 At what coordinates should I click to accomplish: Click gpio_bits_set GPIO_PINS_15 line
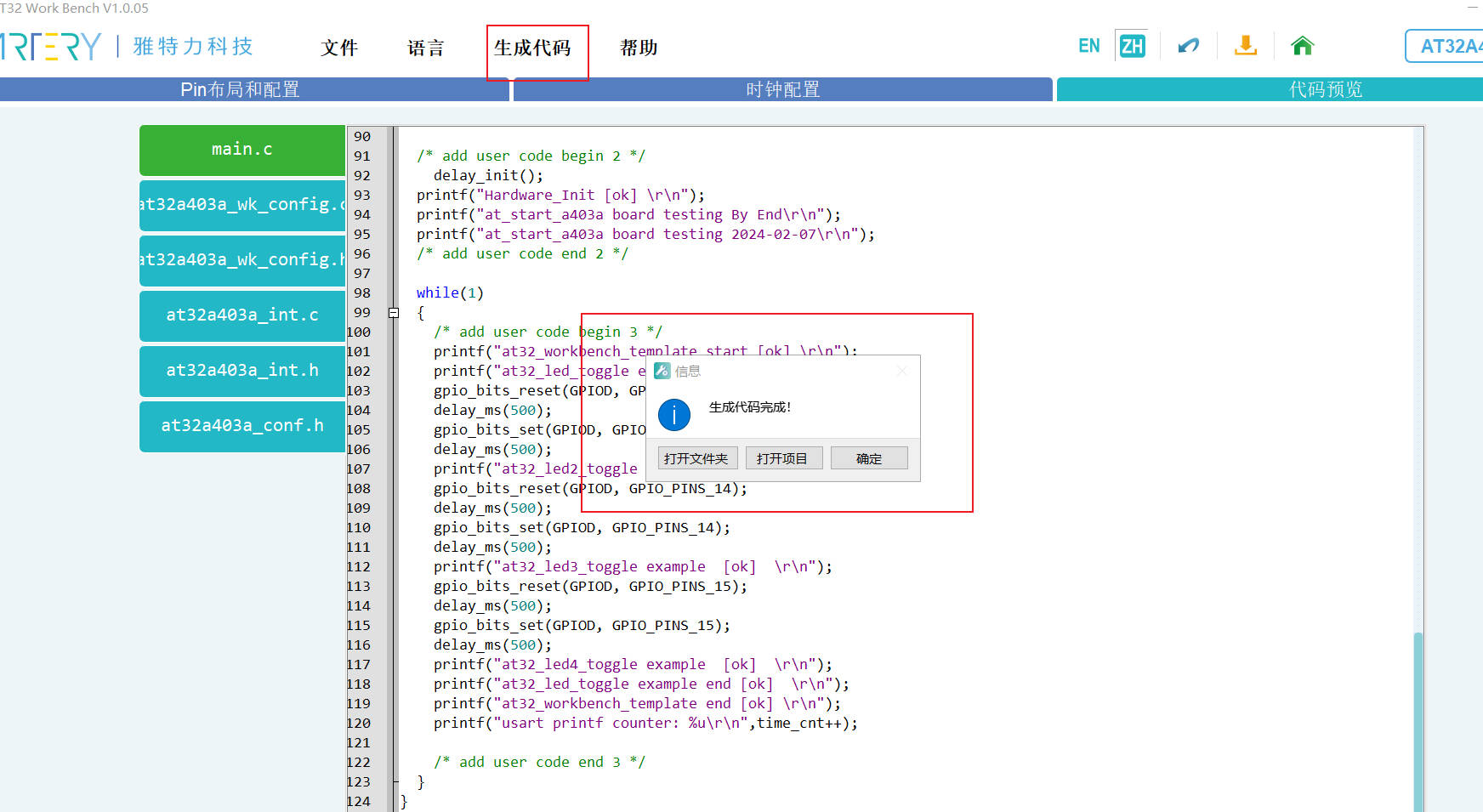582,625
